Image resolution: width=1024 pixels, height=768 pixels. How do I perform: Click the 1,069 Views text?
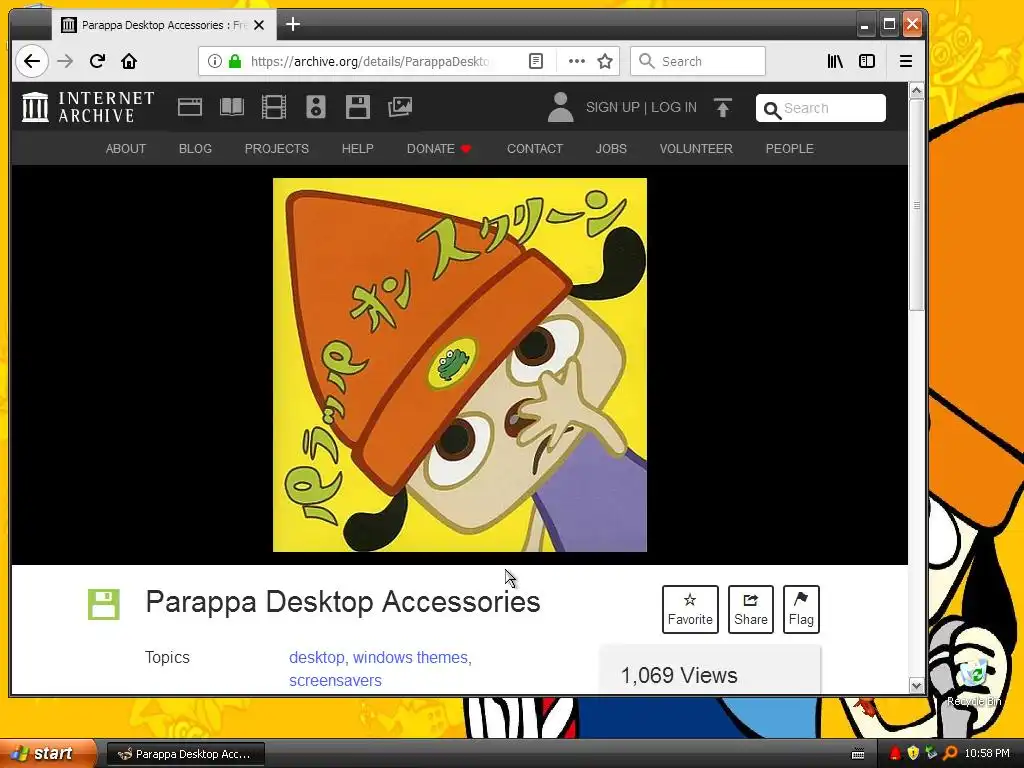coord(679,675)
